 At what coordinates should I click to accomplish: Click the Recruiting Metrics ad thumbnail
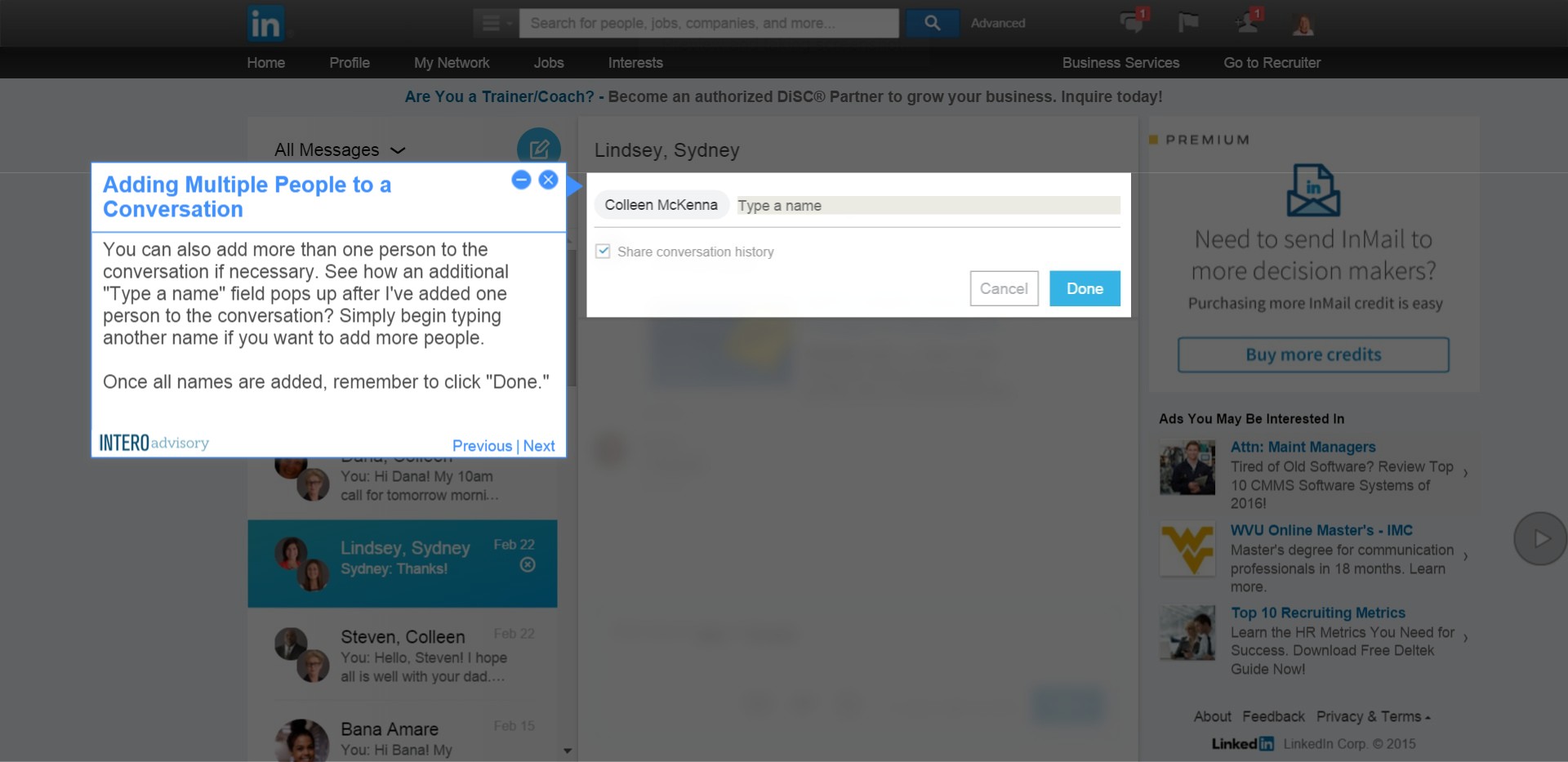point(1187,633)
